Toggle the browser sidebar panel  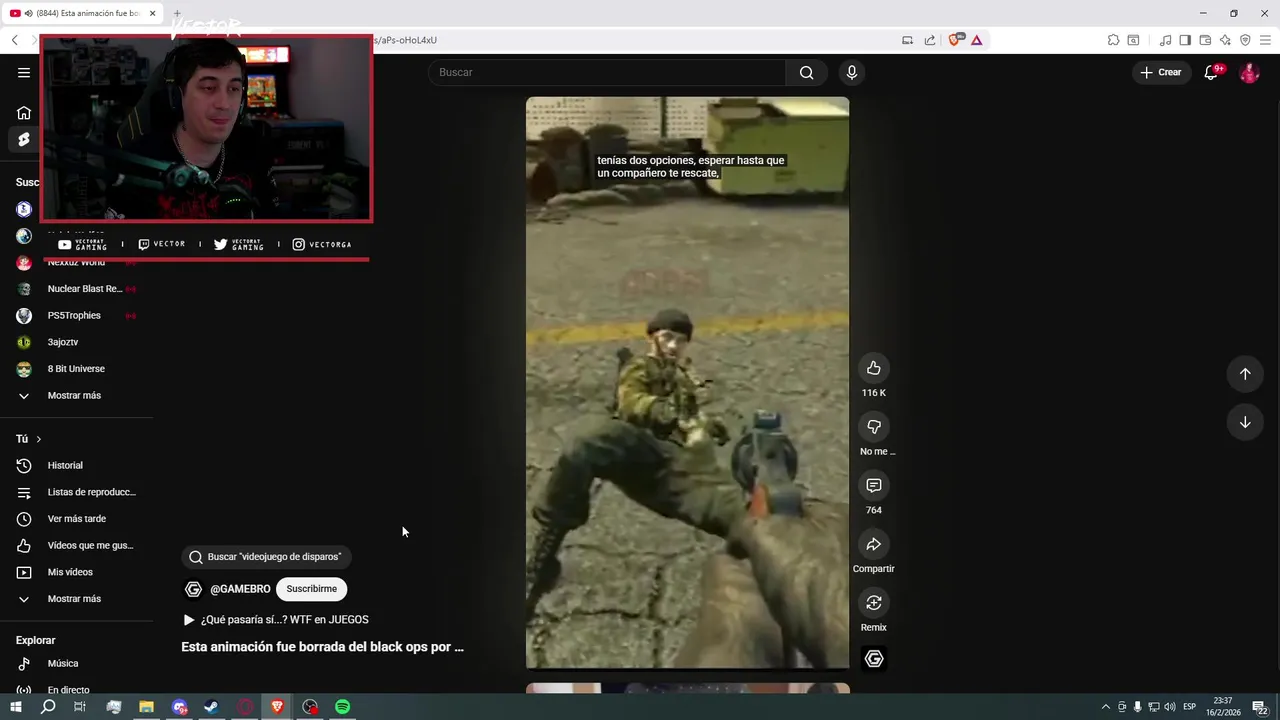click(1185, 40)
